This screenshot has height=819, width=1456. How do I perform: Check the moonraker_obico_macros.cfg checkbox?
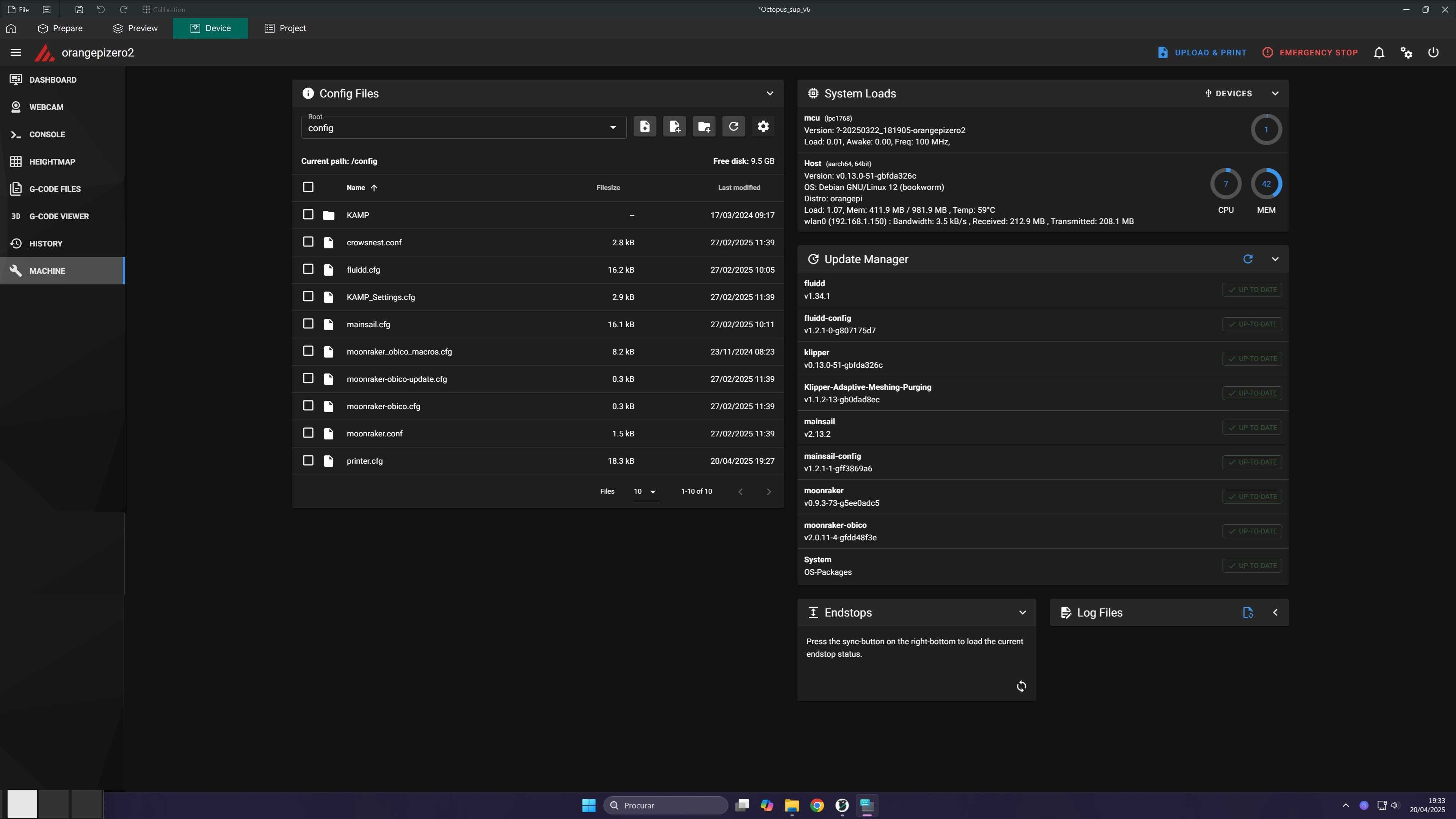click(x=308, y=351)
